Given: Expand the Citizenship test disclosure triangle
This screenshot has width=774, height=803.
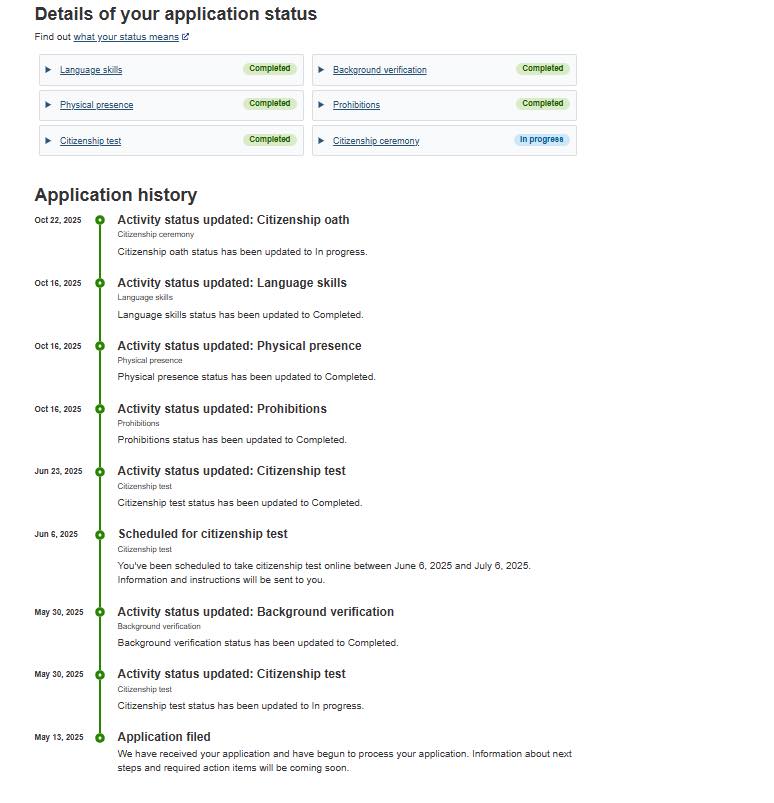Looking at the screenshot, I should pos(48,141).
